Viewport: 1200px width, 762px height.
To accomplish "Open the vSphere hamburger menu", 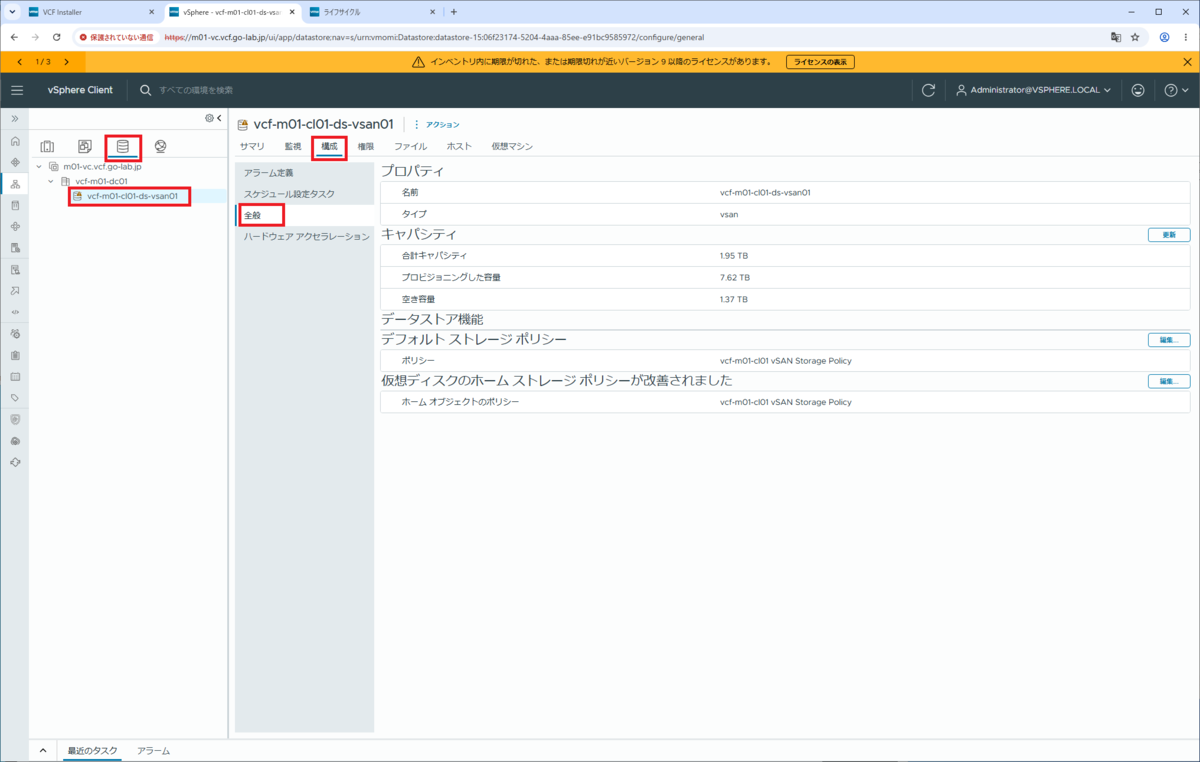I will [16, 90].
